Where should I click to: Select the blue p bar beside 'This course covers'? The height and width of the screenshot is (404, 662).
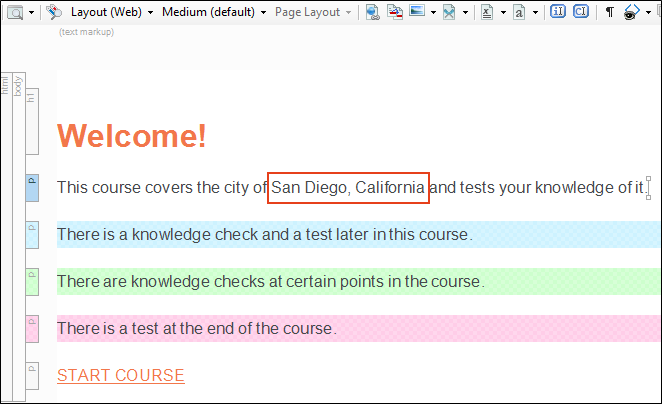[x=32, y=188]
